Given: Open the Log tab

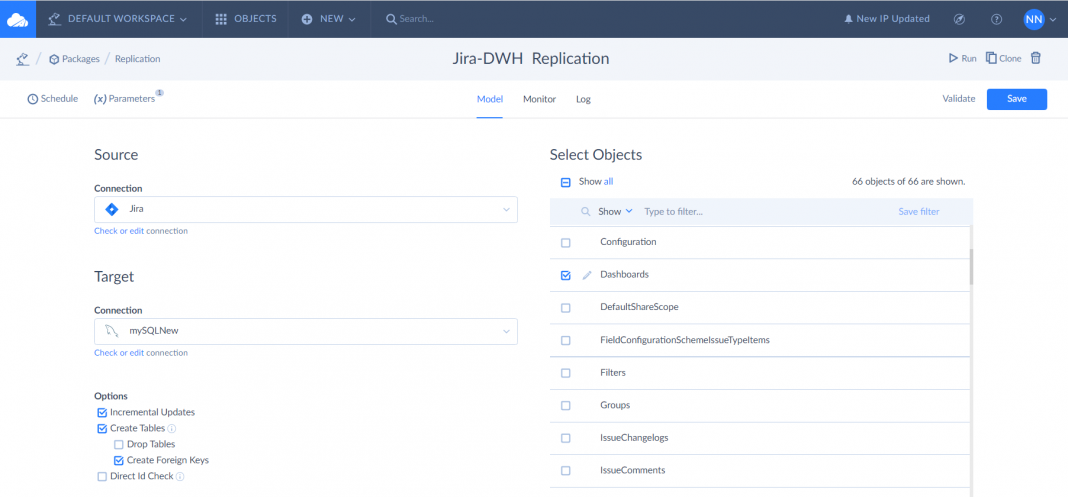Looking at the screenshot, I should point(583,99).
